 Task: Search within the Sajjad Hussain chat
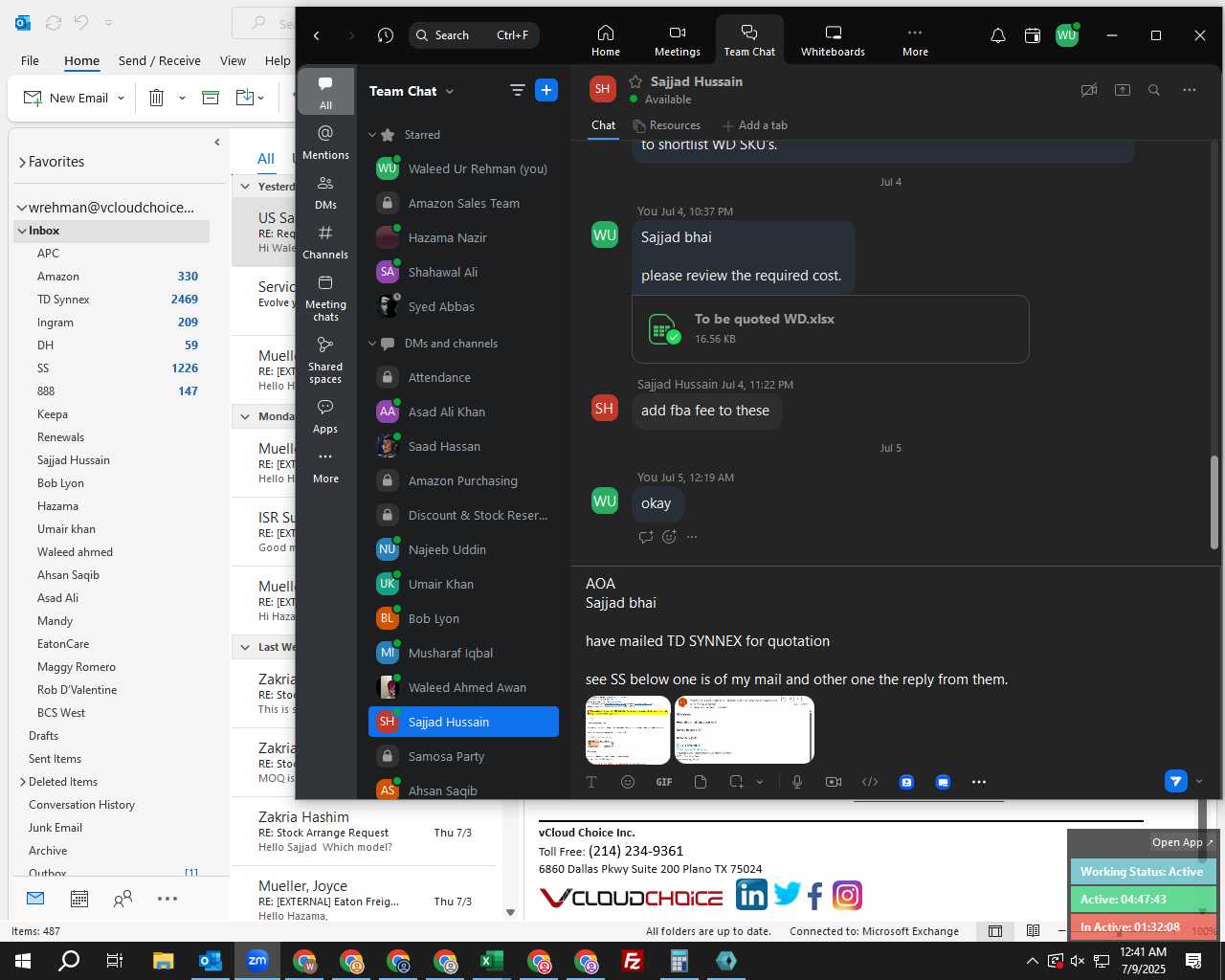coord(1154,90)
